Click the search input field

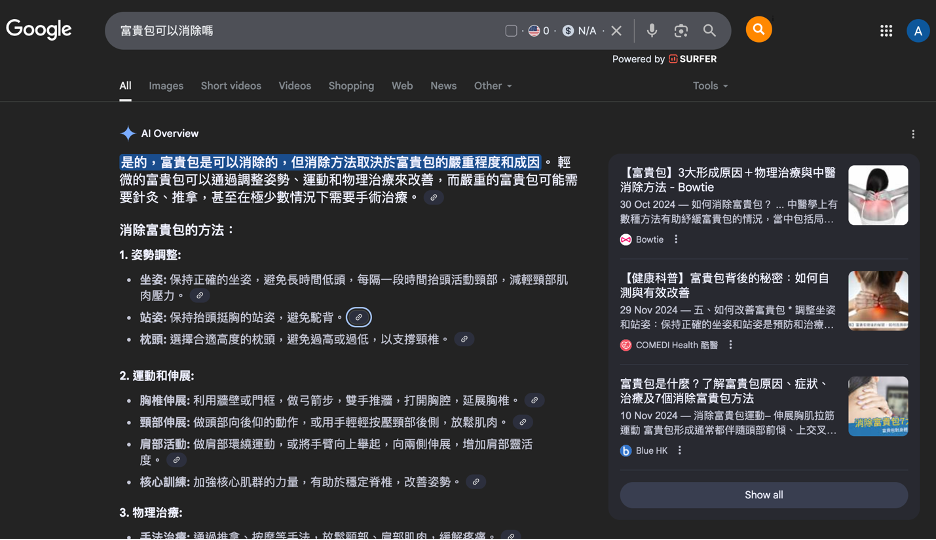coord(300,31)
